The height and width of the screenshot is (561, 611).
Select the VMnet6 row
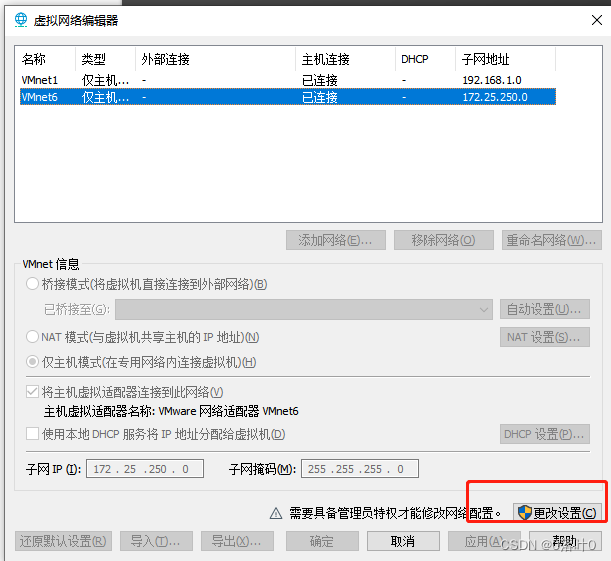pyautogui.click(x=288, y=97)
